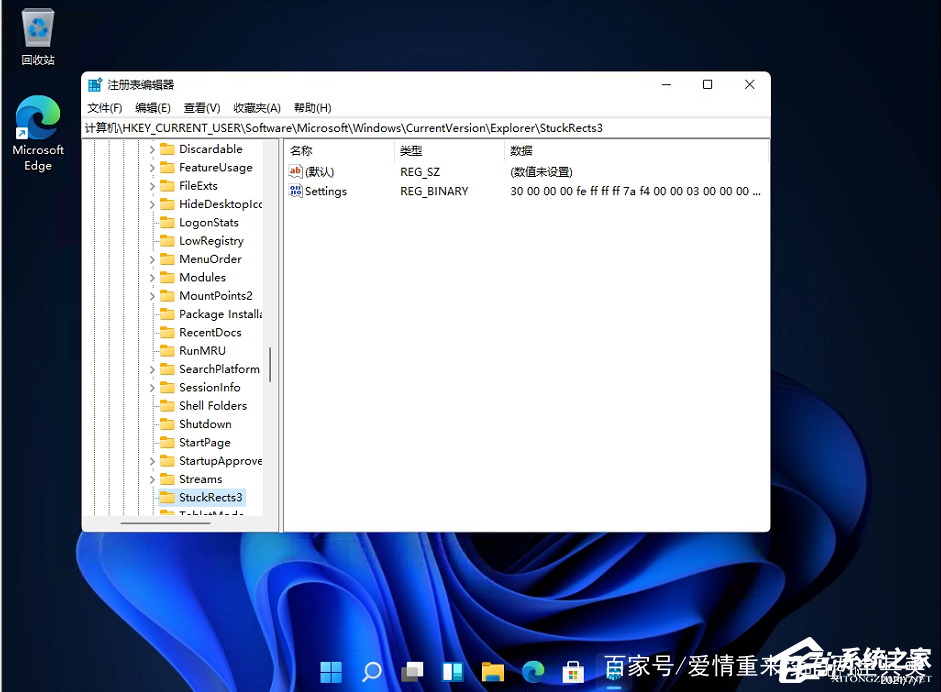Open the Windows Start button
Viewport: 941px width, 692px height.
331,672
